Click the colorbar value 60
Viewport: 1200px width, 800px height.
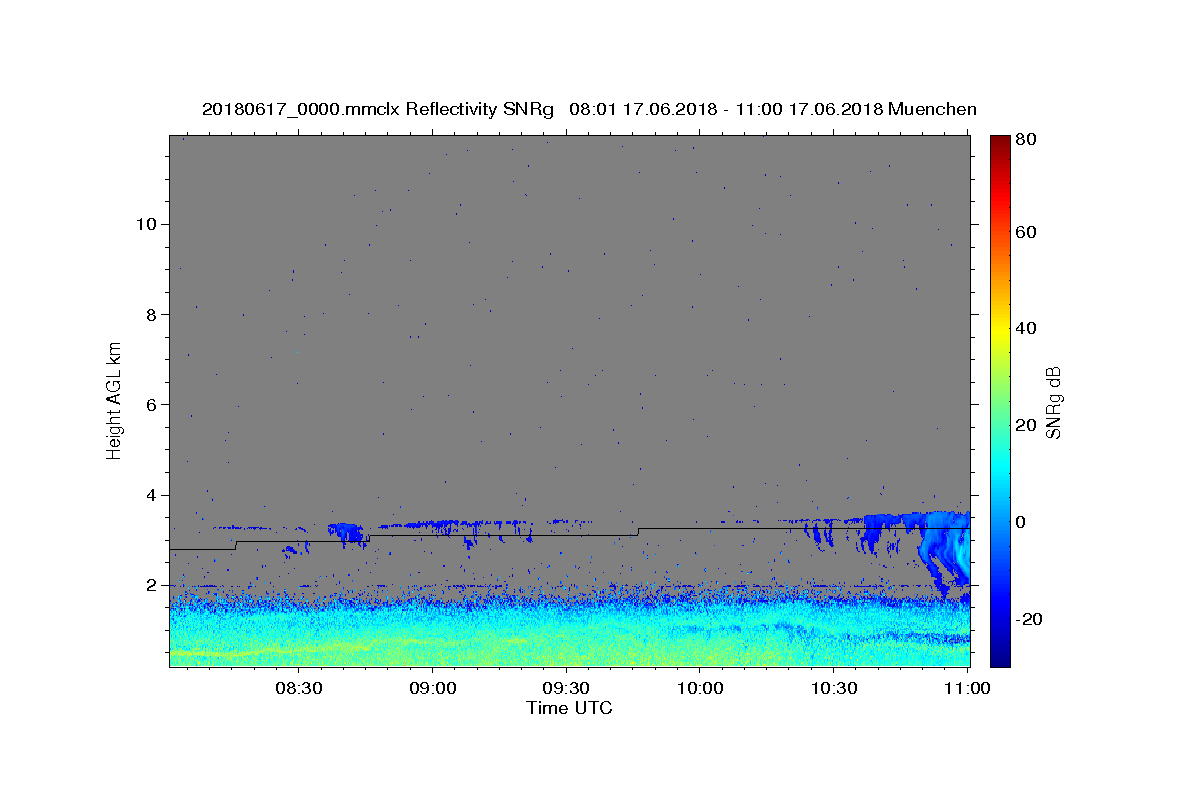coord(1028,232)
